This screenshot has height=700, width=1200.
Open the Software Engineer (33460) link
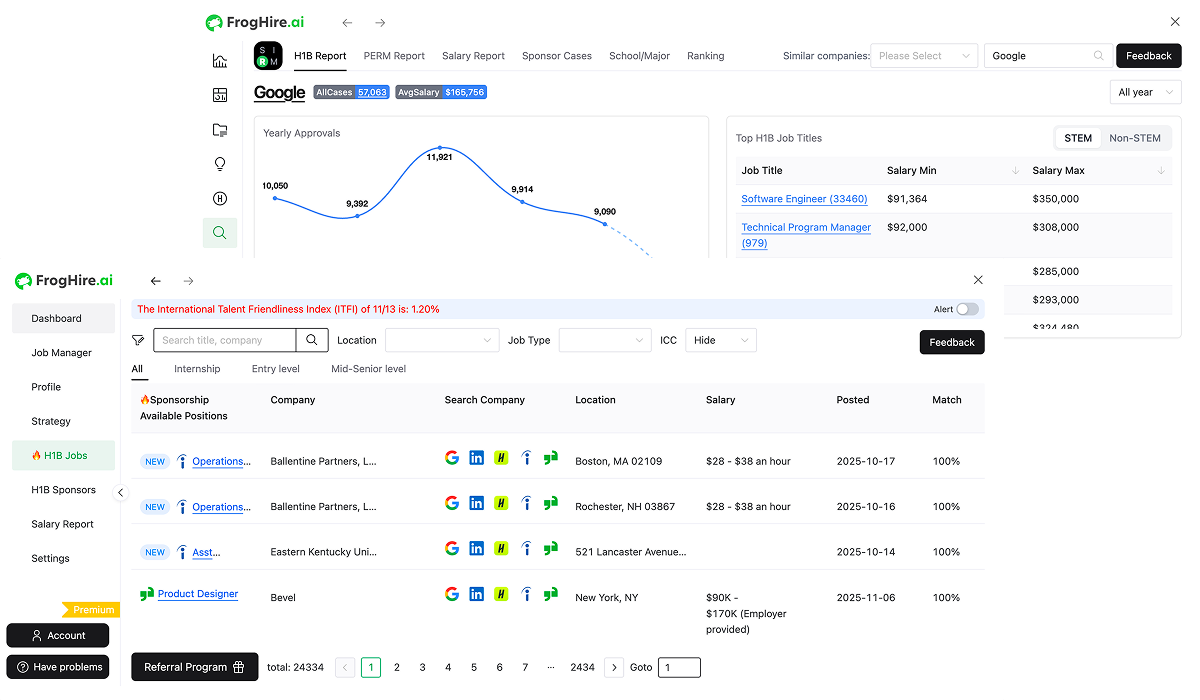tap(804, 198)
